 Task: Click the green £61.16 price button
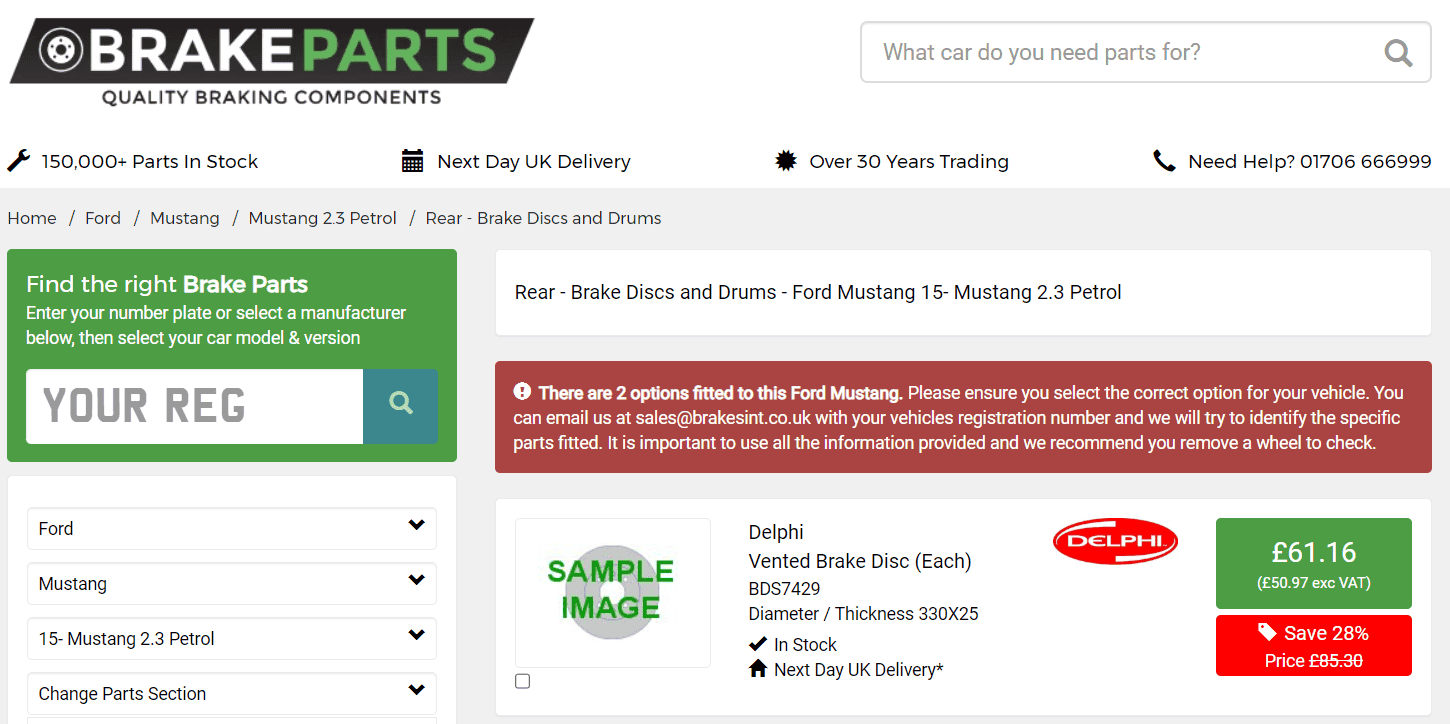coord(1314,563)
